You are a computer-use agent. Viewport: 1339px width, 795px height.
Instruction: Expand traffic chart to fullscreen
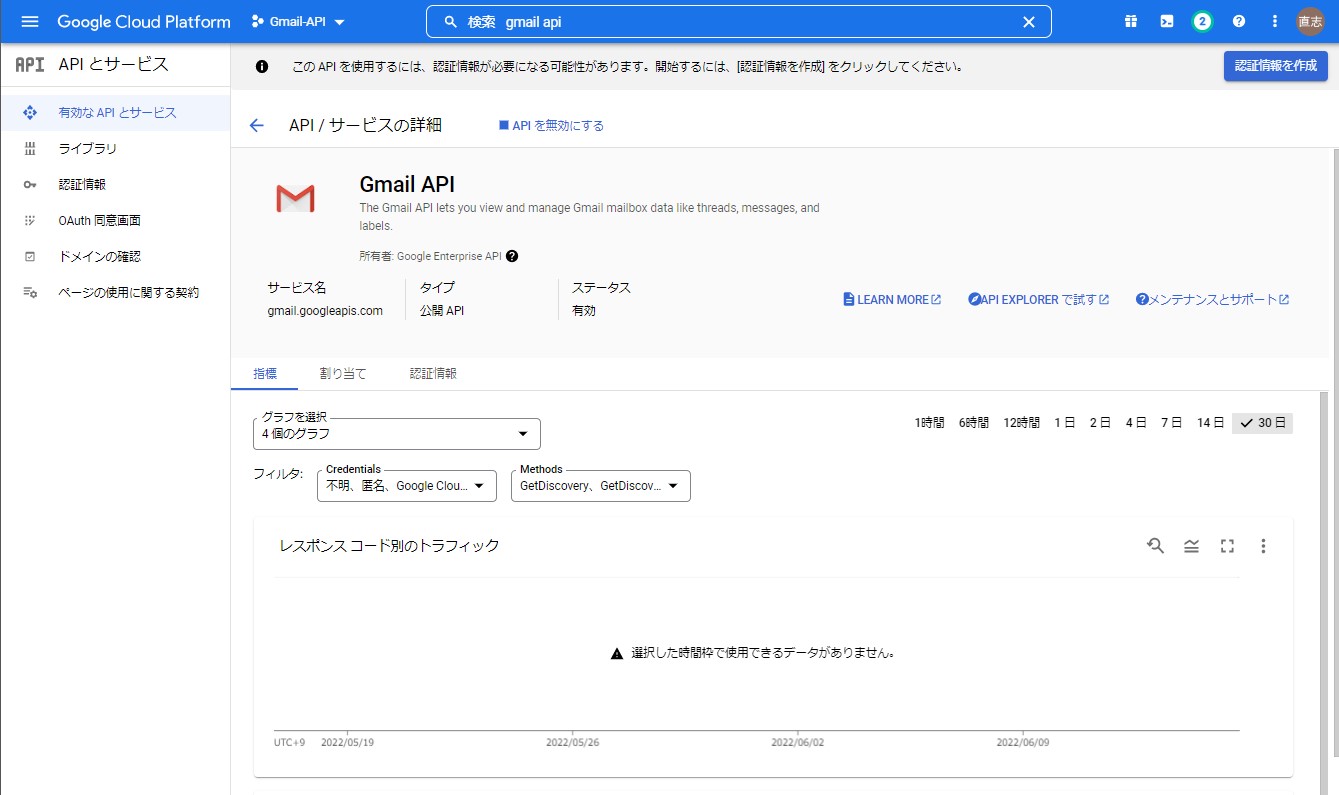coord(1227,546)
